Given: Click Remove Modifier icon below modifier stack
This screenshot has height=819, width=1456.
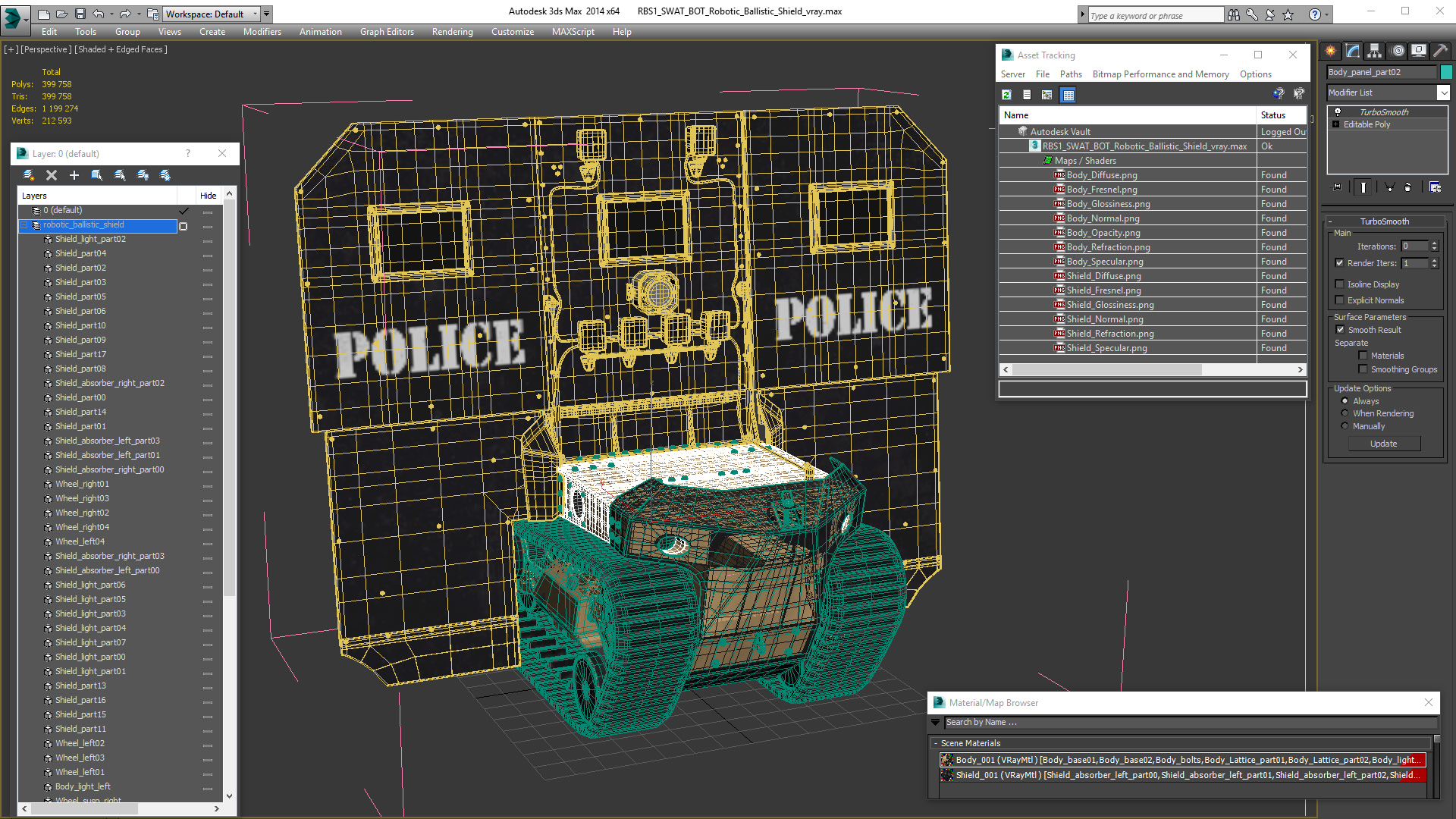Looking at the screenshot, I should pyautogui.click(x=1408, y=187).
